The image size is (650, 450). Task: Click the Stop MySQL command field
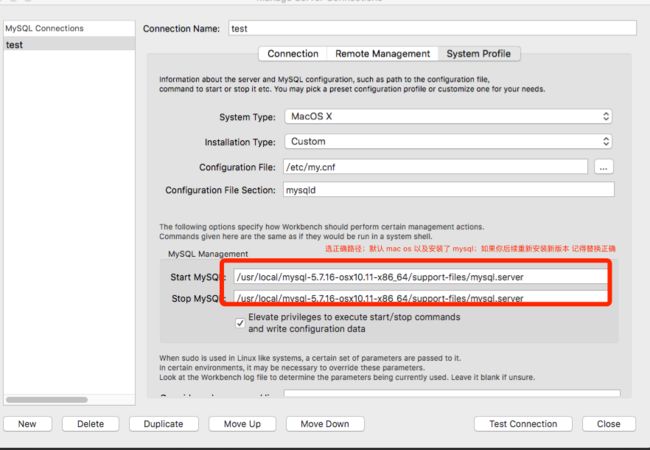pyautogui.click(x=420, y=297)
